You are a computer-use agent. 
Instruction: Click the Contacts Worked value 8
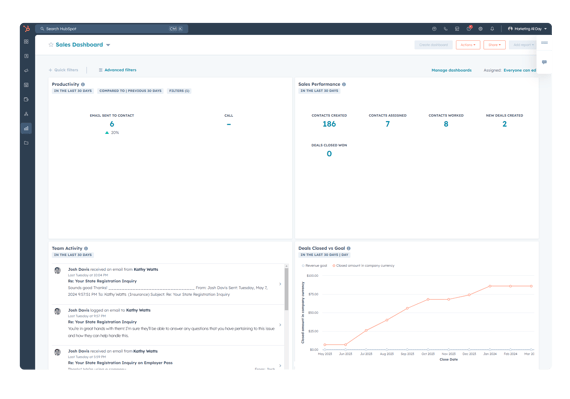pyautogui.click(x=446, y=124)
